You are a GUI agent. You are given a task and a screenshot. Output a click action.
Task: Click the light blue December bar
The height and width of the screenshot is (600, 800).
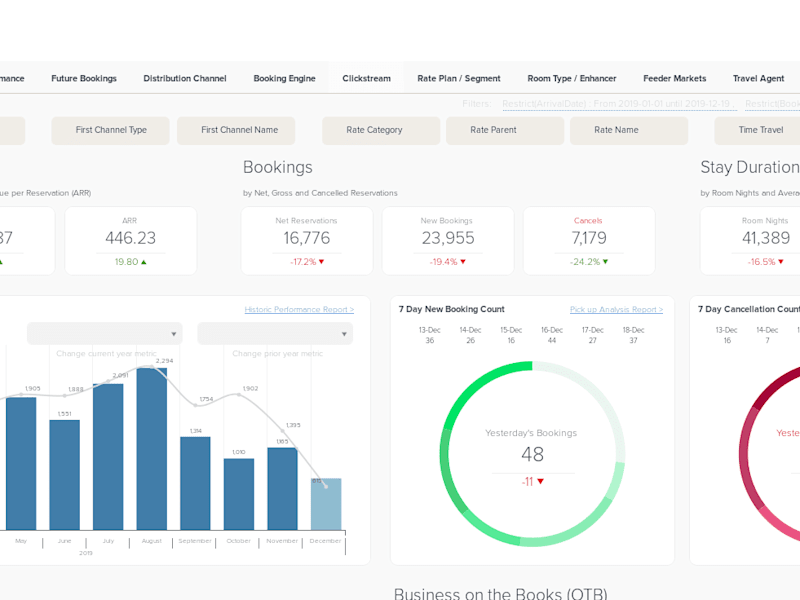(326, 504)
